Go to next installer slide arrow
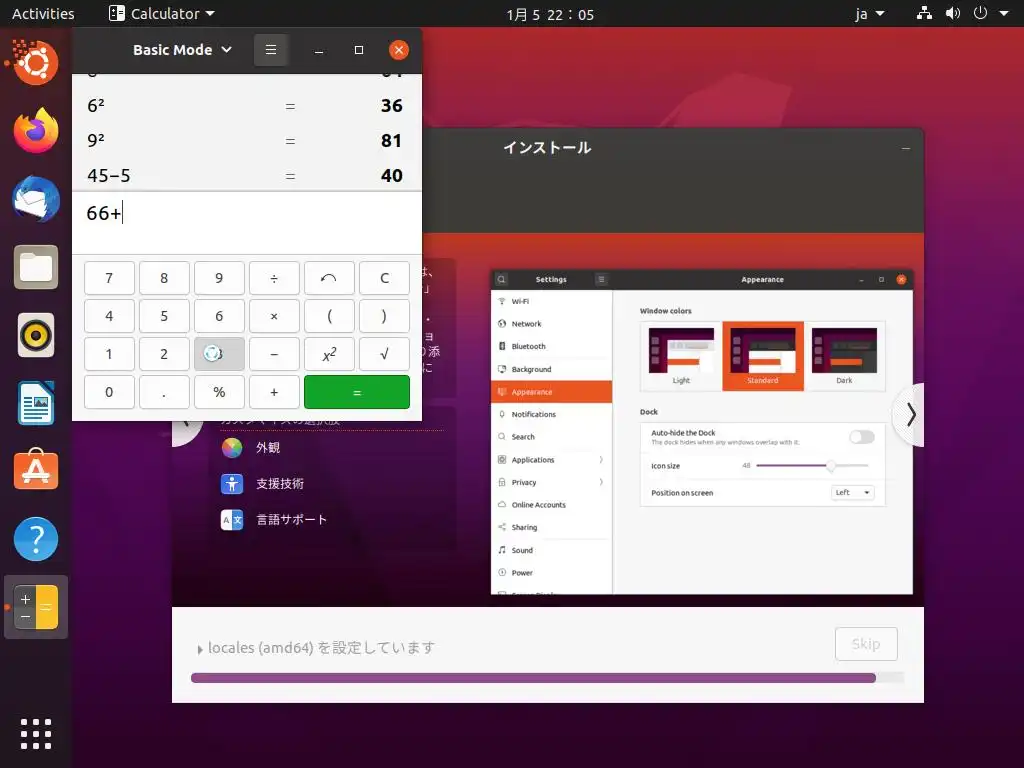This screenshot has height=768, width=1024. (x=910, y=415)
